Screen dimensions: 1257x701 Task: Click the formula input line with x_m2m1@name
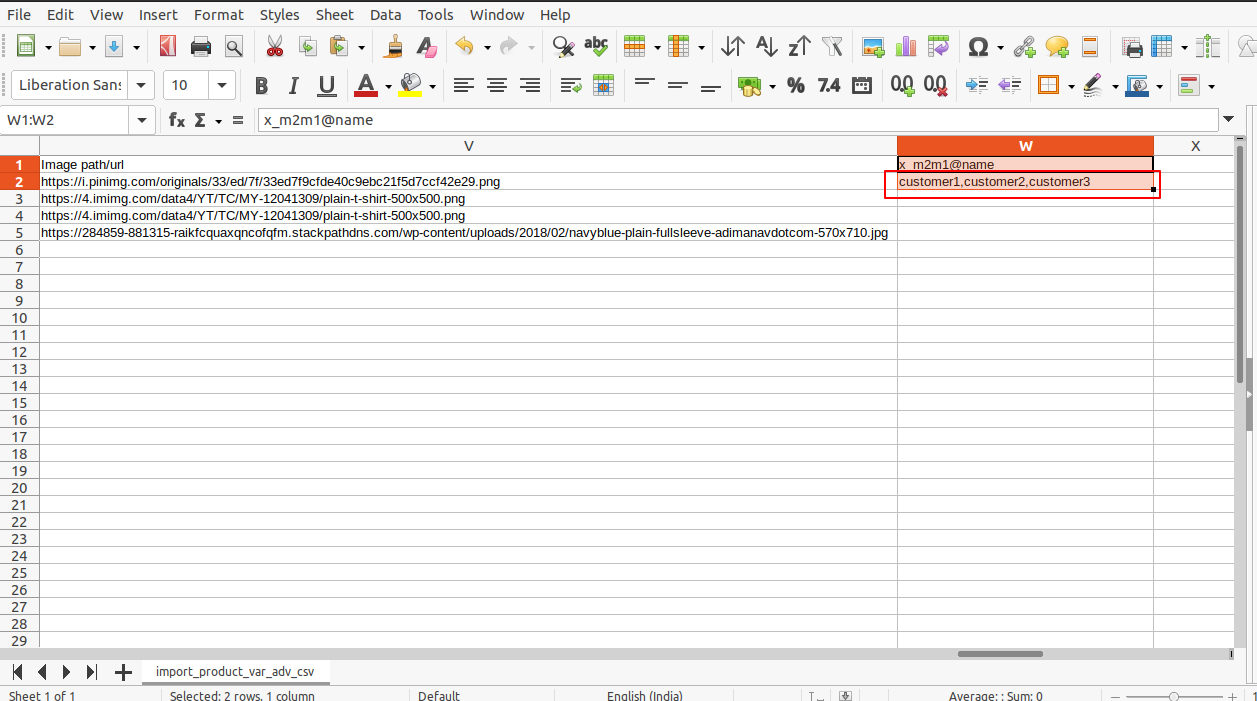click(x=735, y=120)
